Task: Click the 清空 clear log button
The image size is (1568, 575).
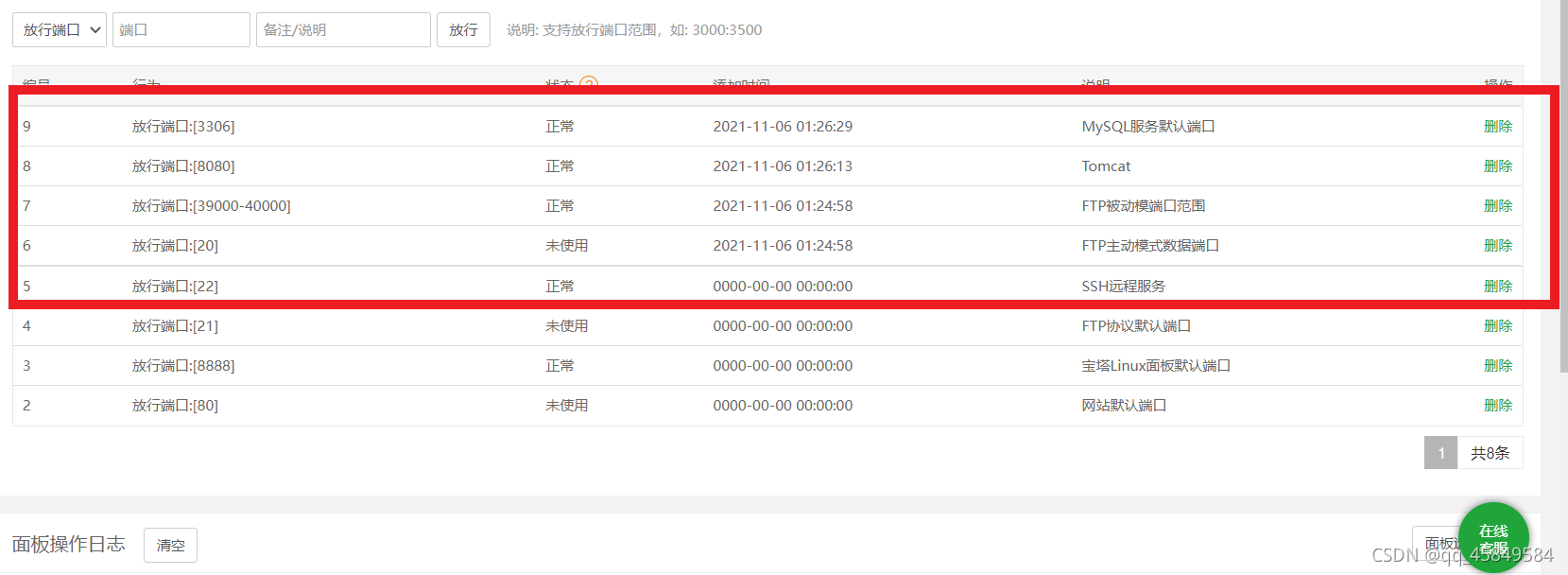Action: click(x=170, y=546)
